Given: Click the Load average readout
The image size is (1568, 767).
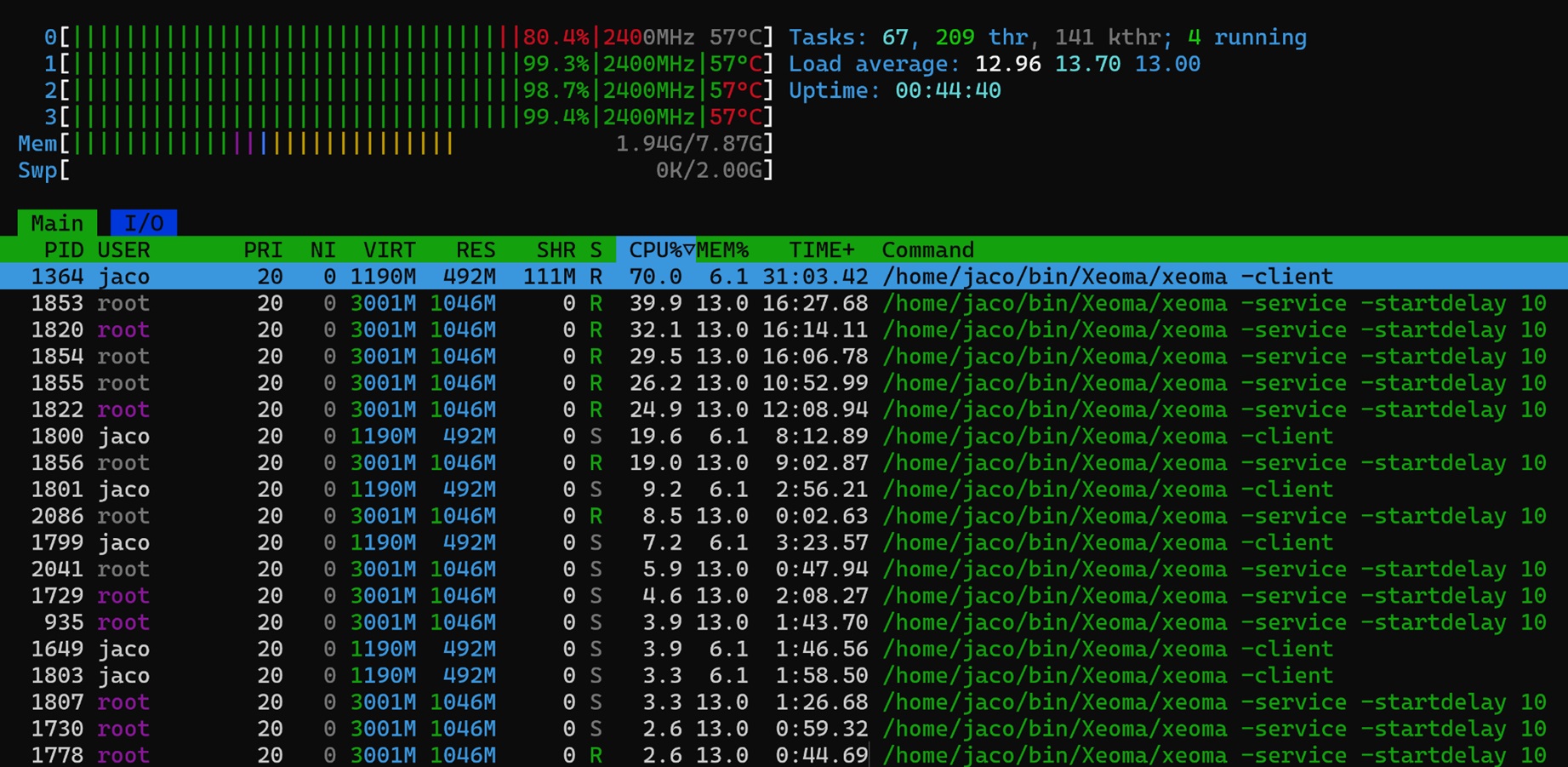Looking at the screenshot, I should coord(994,65).
